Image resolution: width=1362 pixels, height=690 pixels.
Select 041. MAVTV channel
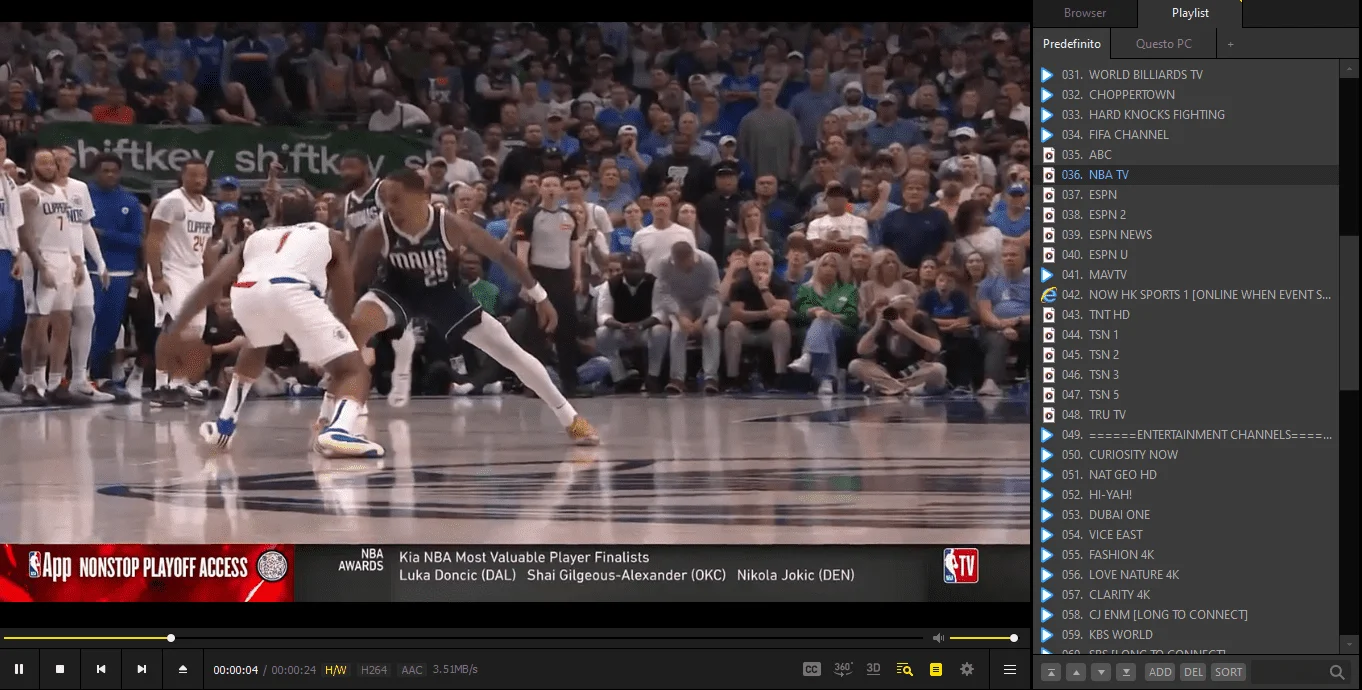1186,275
